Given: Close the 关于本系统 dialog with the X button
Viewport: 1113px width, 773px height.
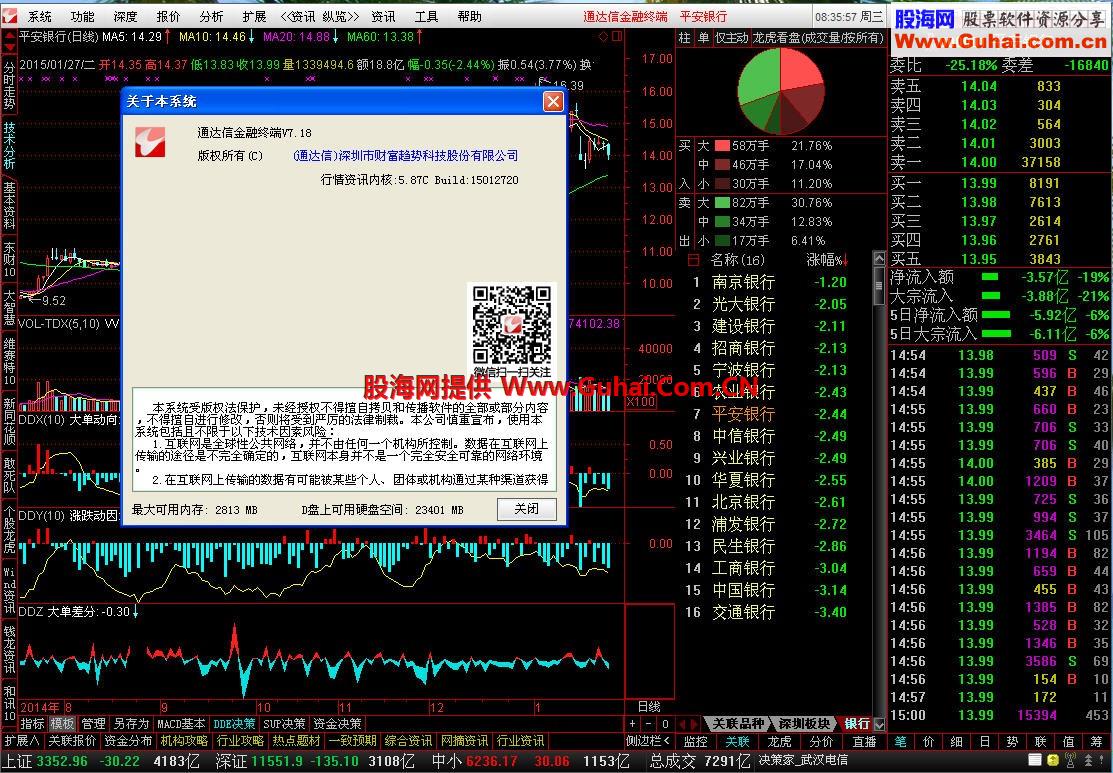Looking at the screenshot, I should click(x=553, y=102).
